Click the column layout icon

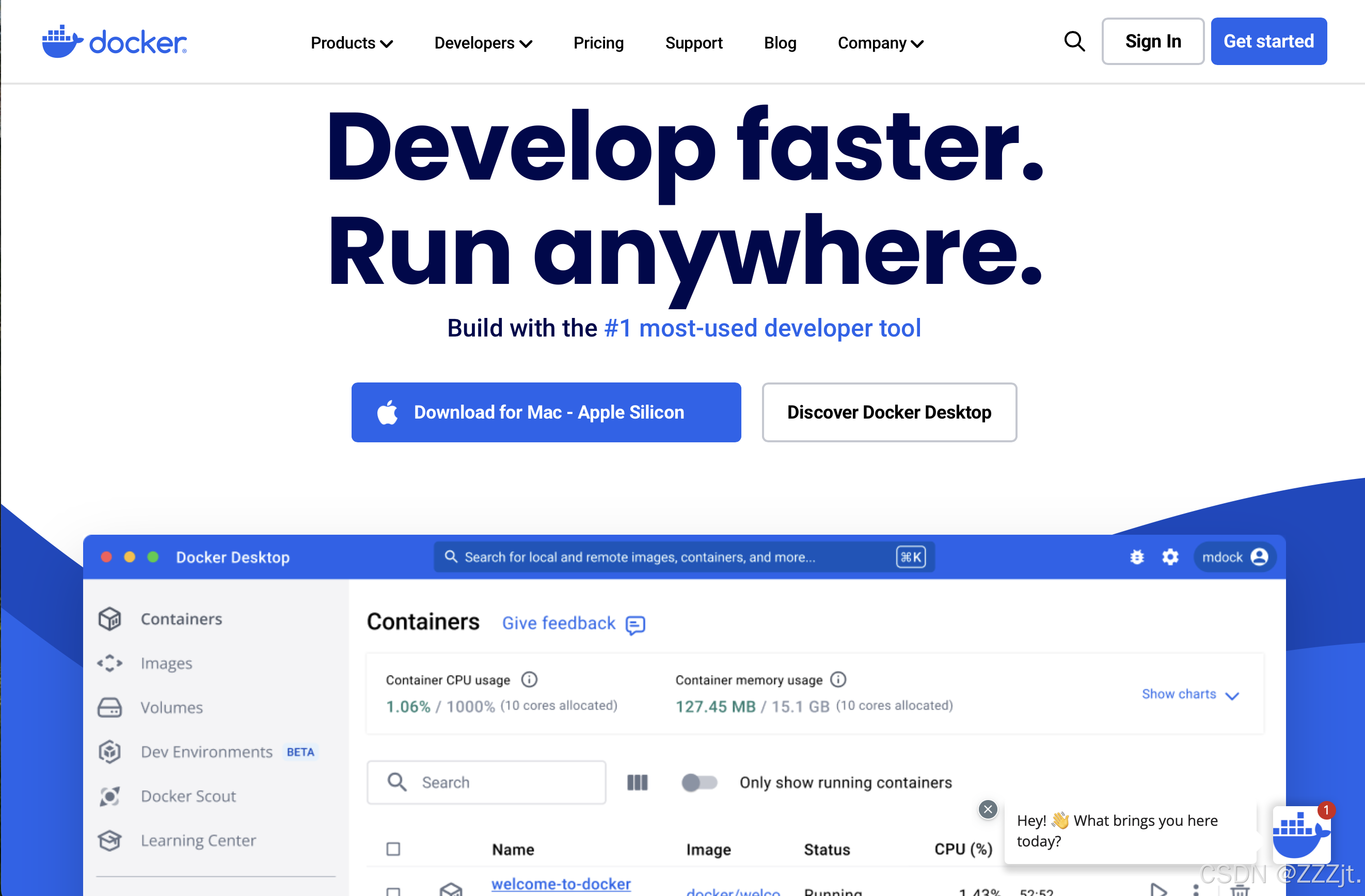tap(637, 782)
